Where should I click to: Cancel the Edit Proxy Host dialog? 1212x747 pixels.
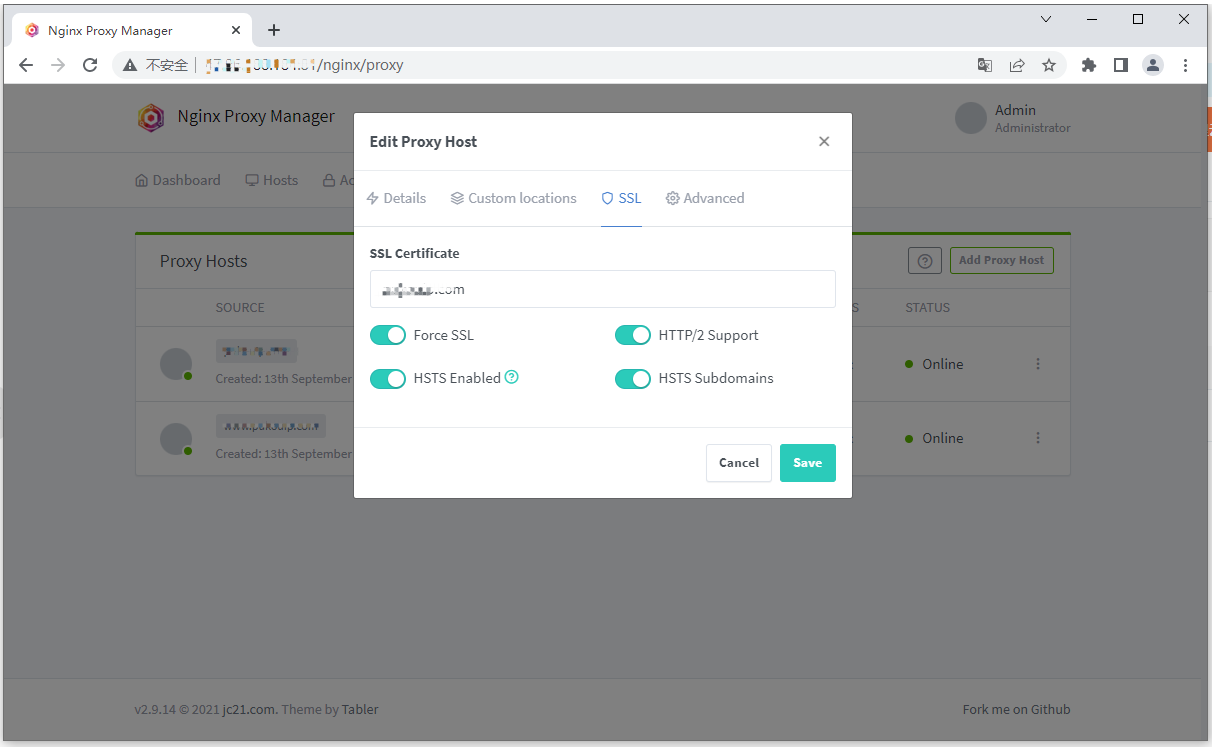(x=739, y=463)
